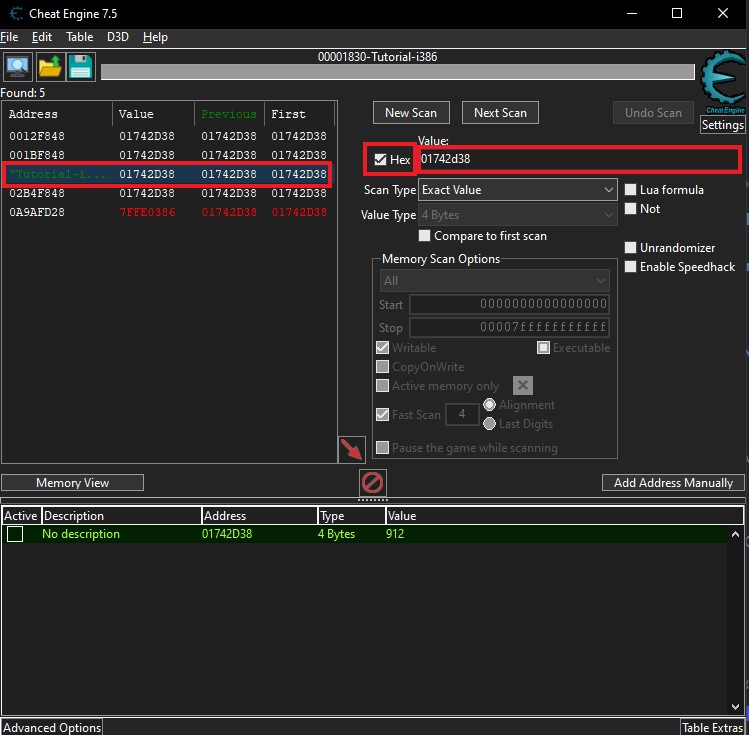This screenshot has width=749, height=735.
Task: Open the Value Type dropdown
Action: (x=518, y=215)
